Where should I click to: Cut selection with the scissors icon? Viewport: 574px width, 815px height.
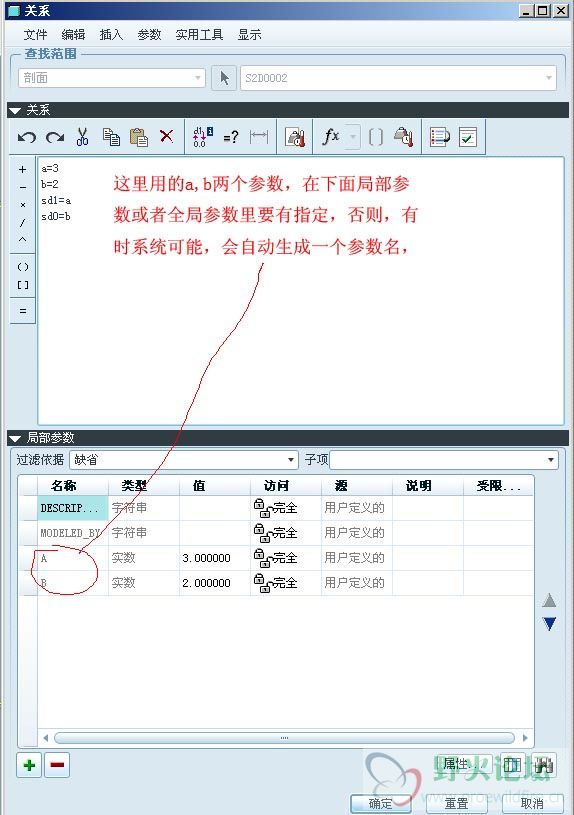[x=82, y=137]
